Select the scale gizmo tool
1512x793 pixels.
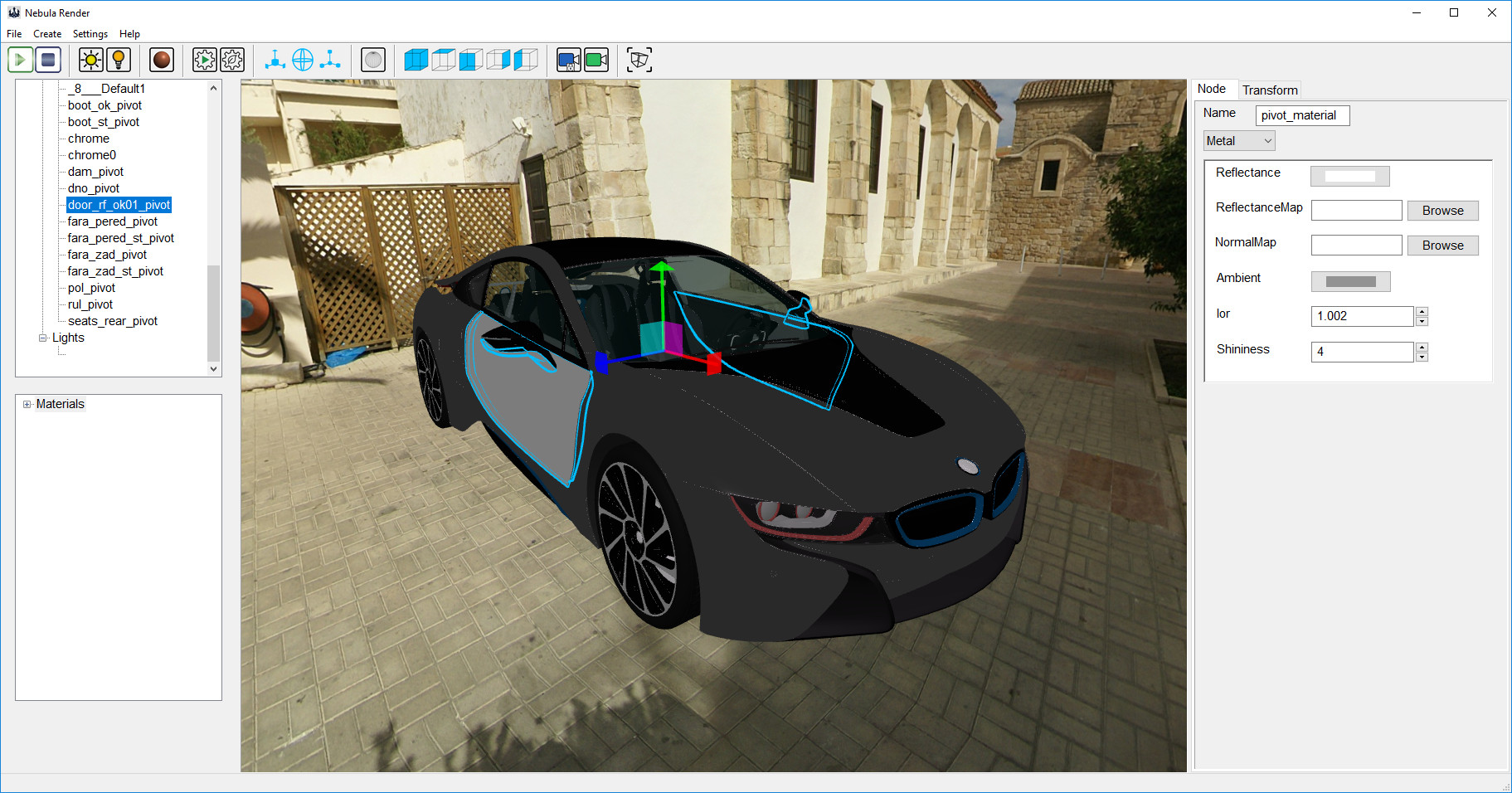(330, 60)
